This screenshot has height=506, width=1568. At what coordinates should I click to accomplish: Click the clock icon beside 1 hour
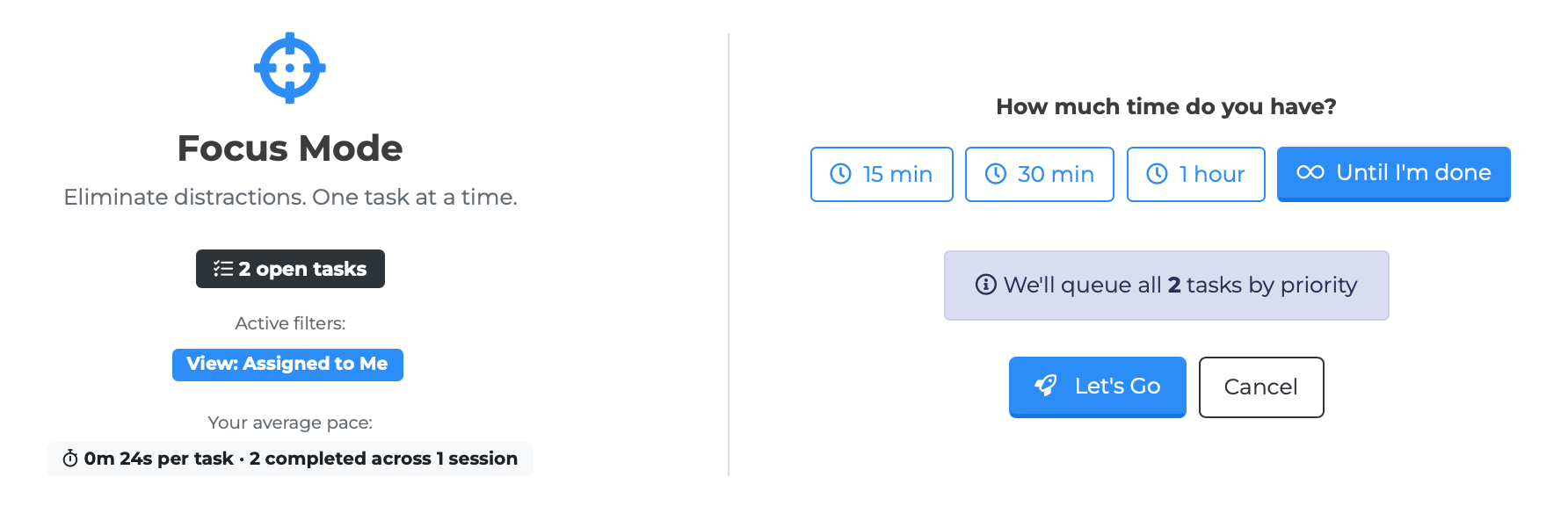[1158, 174]
